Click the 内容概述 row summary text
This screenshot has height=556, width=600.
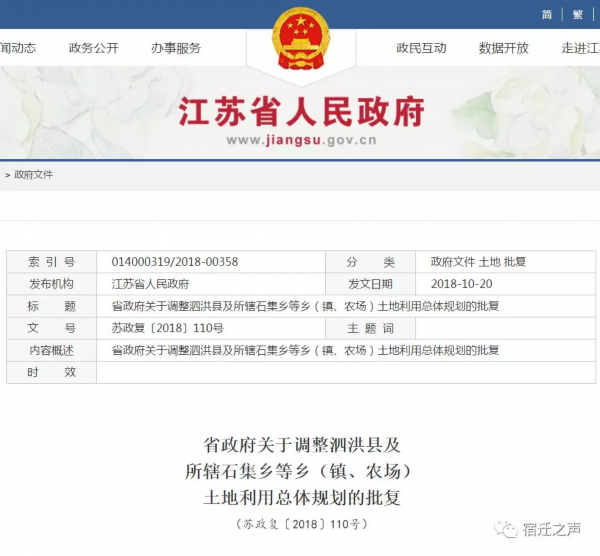tap(305, 350)
